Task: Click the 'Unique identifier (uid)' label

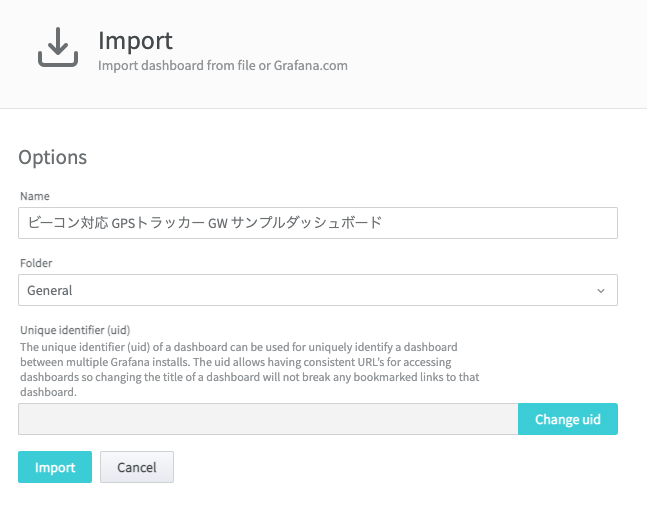Action: pos(75,330)
